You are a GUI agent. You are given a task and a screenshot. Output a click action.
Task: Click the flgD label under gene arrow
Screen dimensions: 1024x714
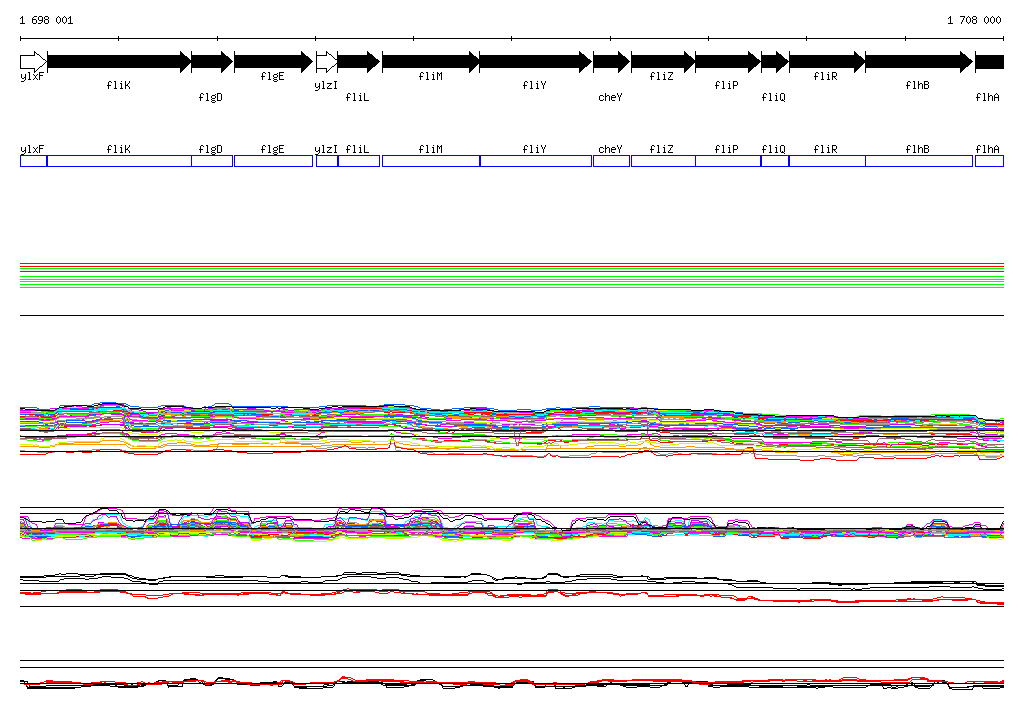(x=210, y=97)
